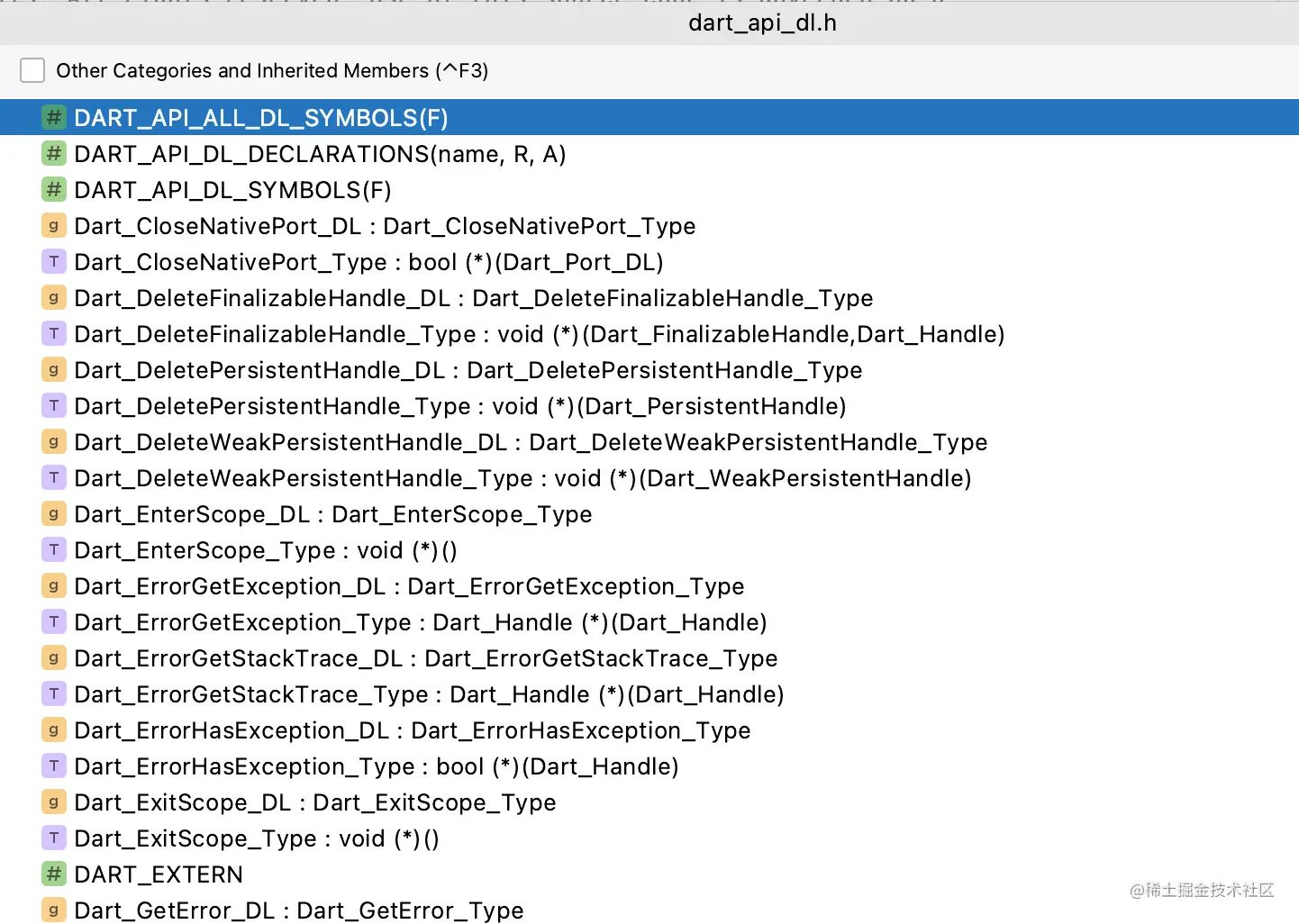Click macro icon beside DART_API_DL_SYMBOLS(F)
The width and height of the screenshot is (1299, 924).
(x=54, y=189)
